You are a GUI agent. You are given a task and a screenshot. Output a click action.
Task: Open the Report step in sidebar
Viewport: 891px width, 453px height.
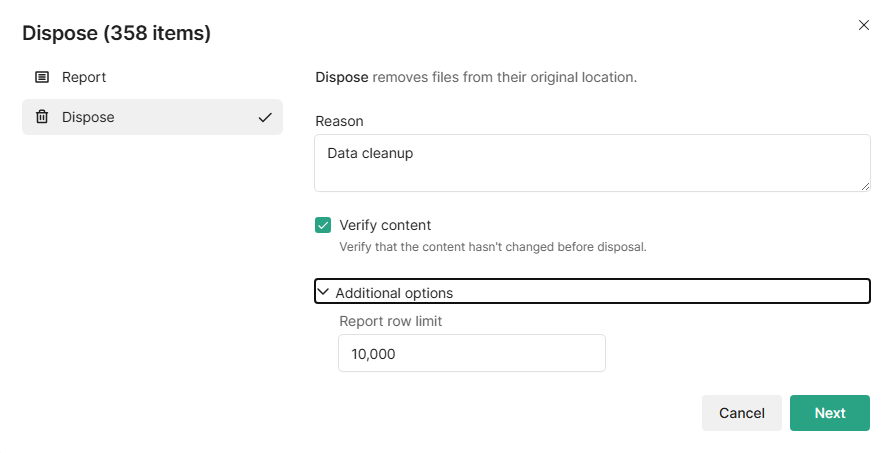point(84,77)
